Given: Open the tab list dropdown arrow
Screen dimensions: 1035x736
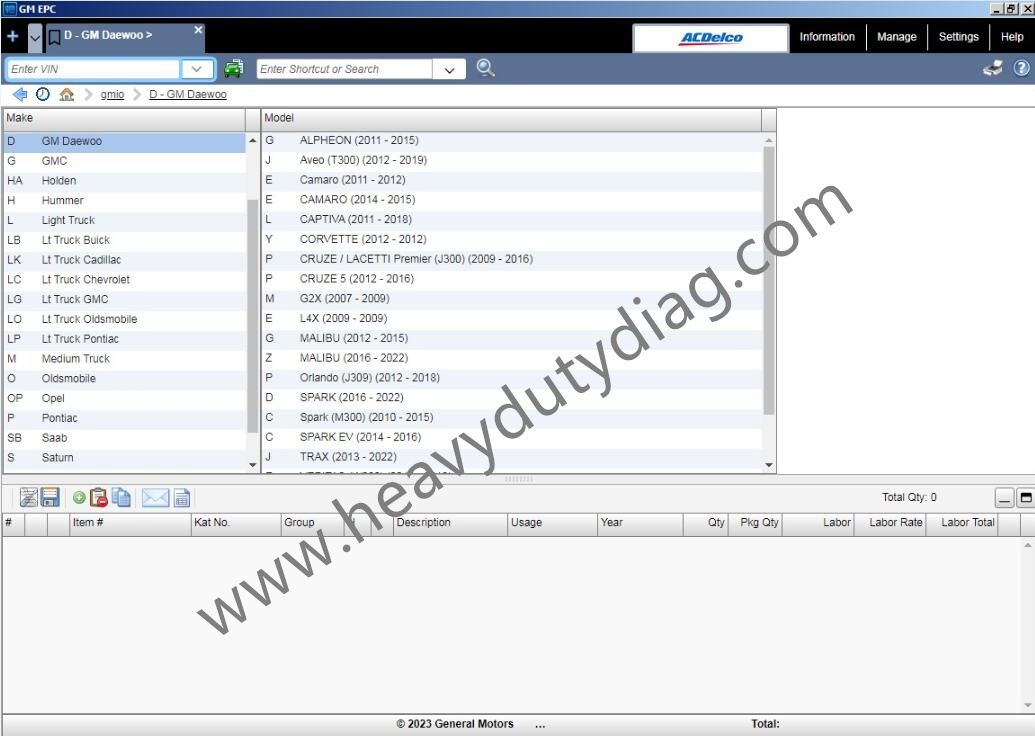Looking at the screenshot, I should coord(35,37).
